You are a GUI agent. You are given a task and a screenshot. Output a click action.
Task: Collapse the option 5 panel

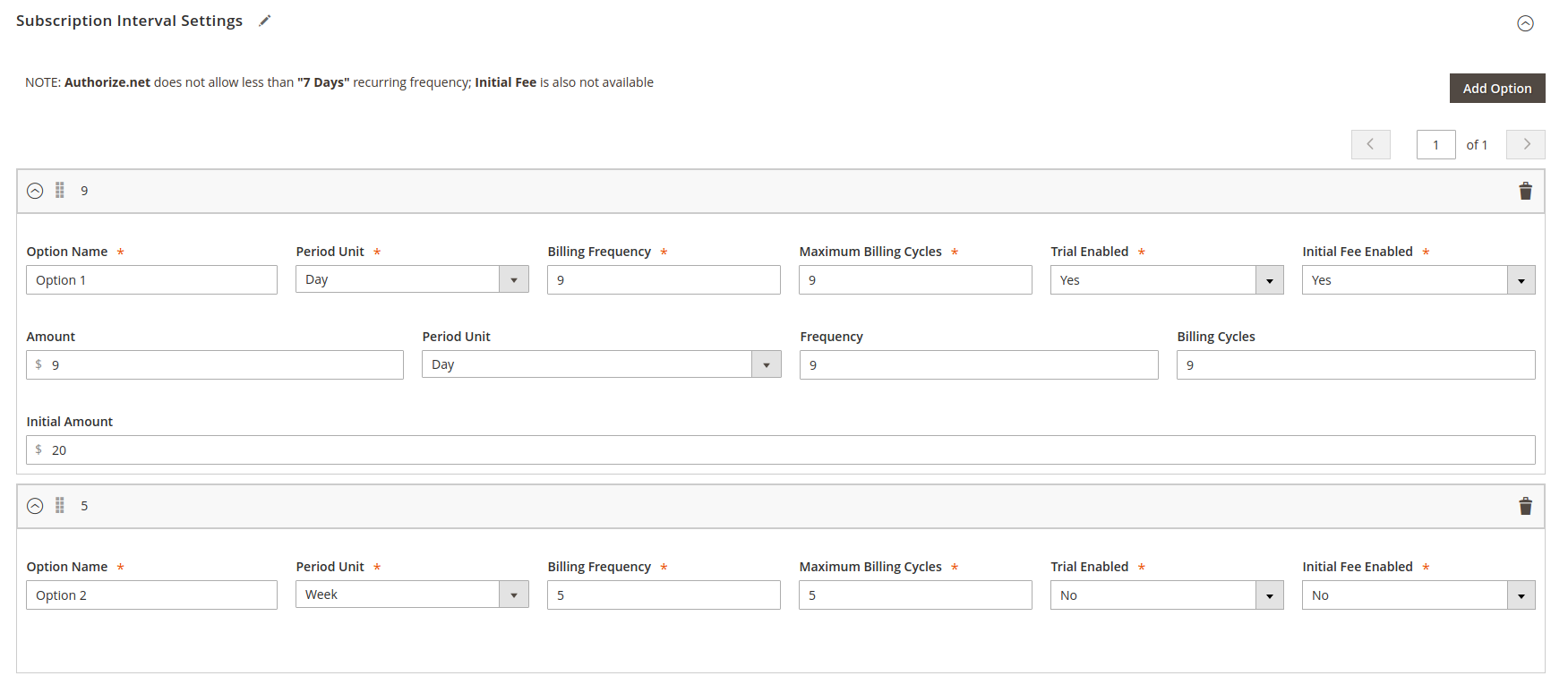[35, 506]
